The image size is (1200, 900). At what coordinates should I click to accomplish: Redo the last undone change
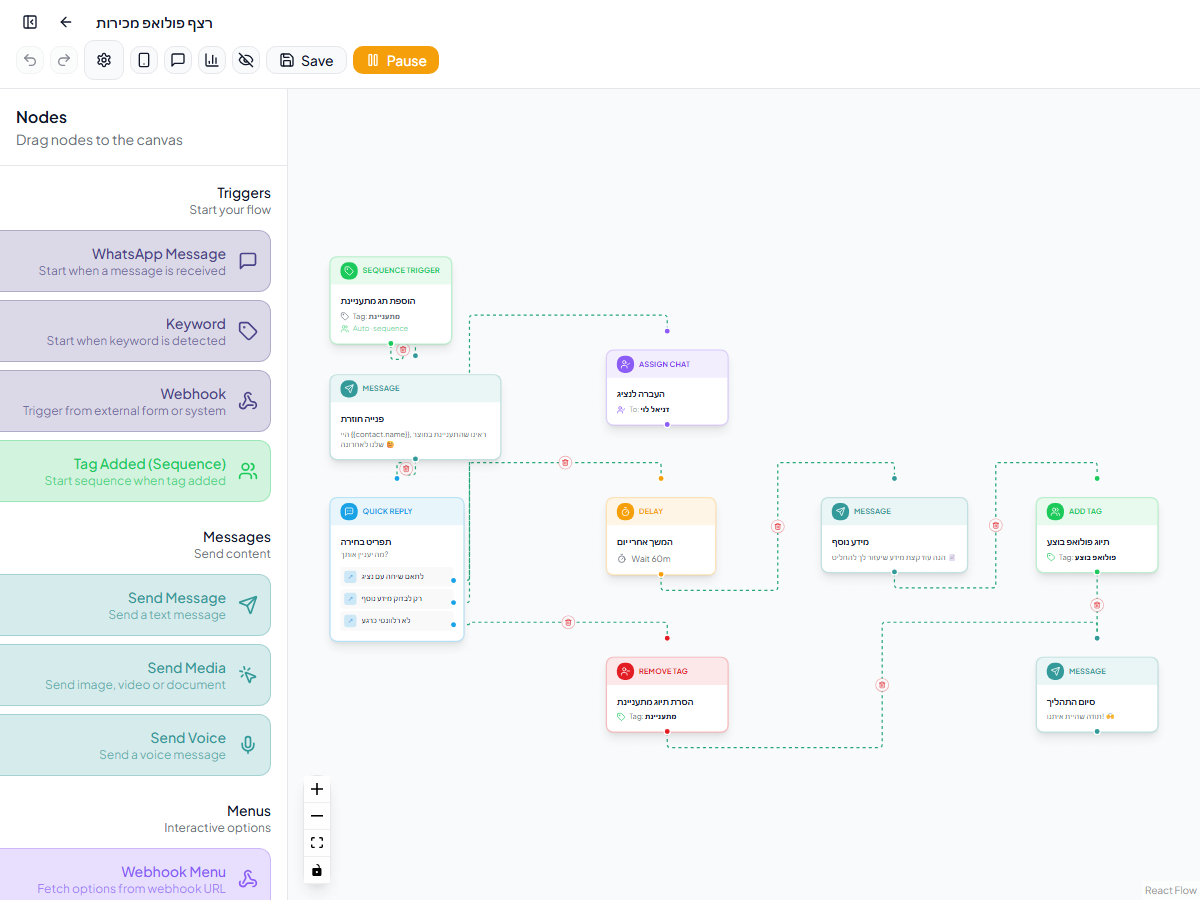click(x=64, y=60)
